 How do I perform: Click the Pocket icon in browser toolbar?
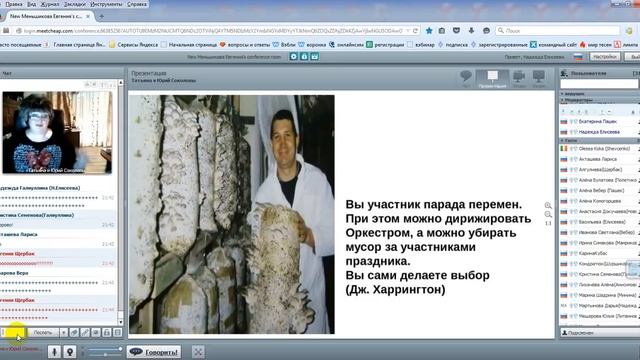click(456, 31)
